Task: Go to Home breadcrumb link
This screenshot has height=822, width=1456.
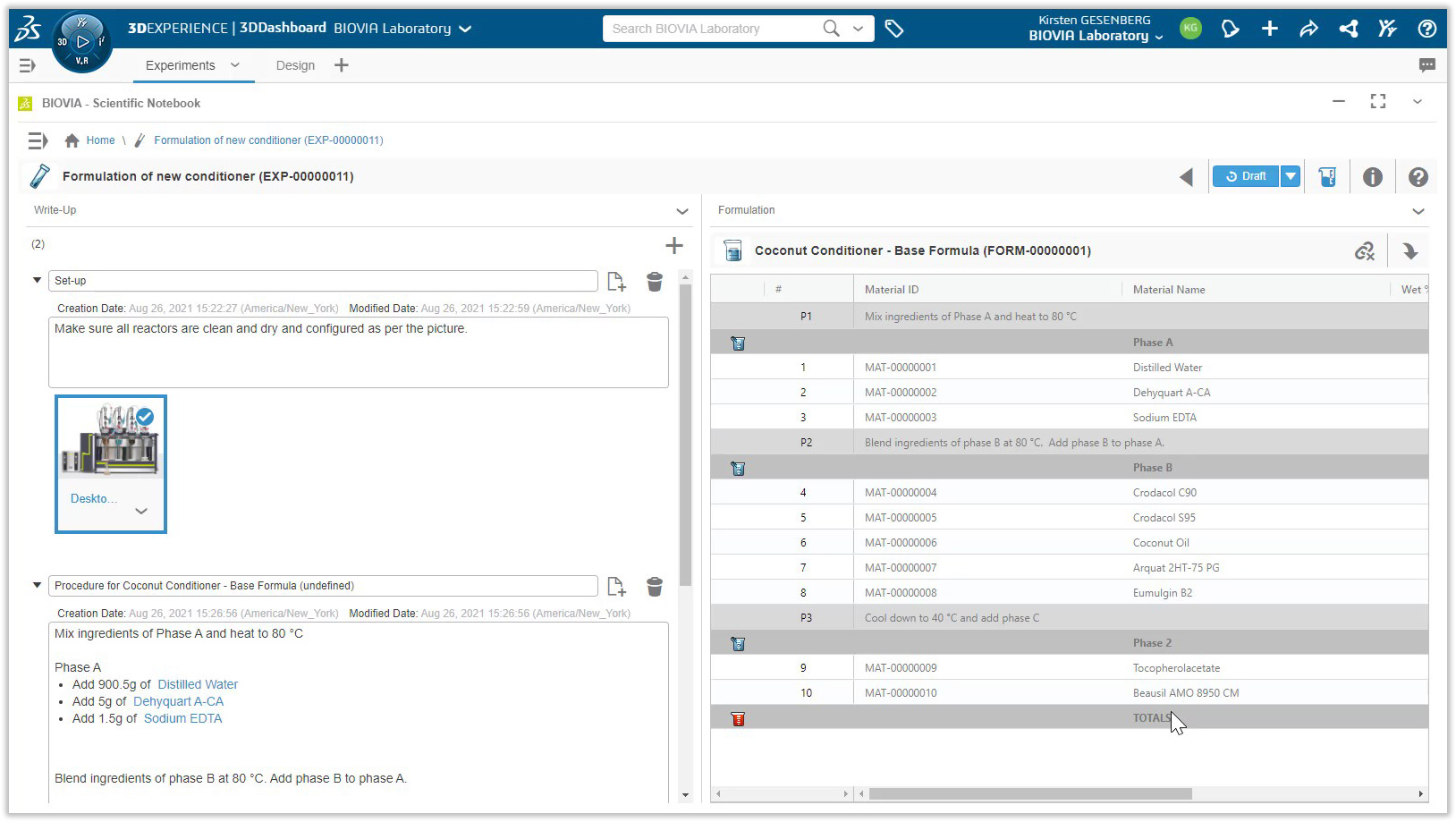Action: click(100, 140)
